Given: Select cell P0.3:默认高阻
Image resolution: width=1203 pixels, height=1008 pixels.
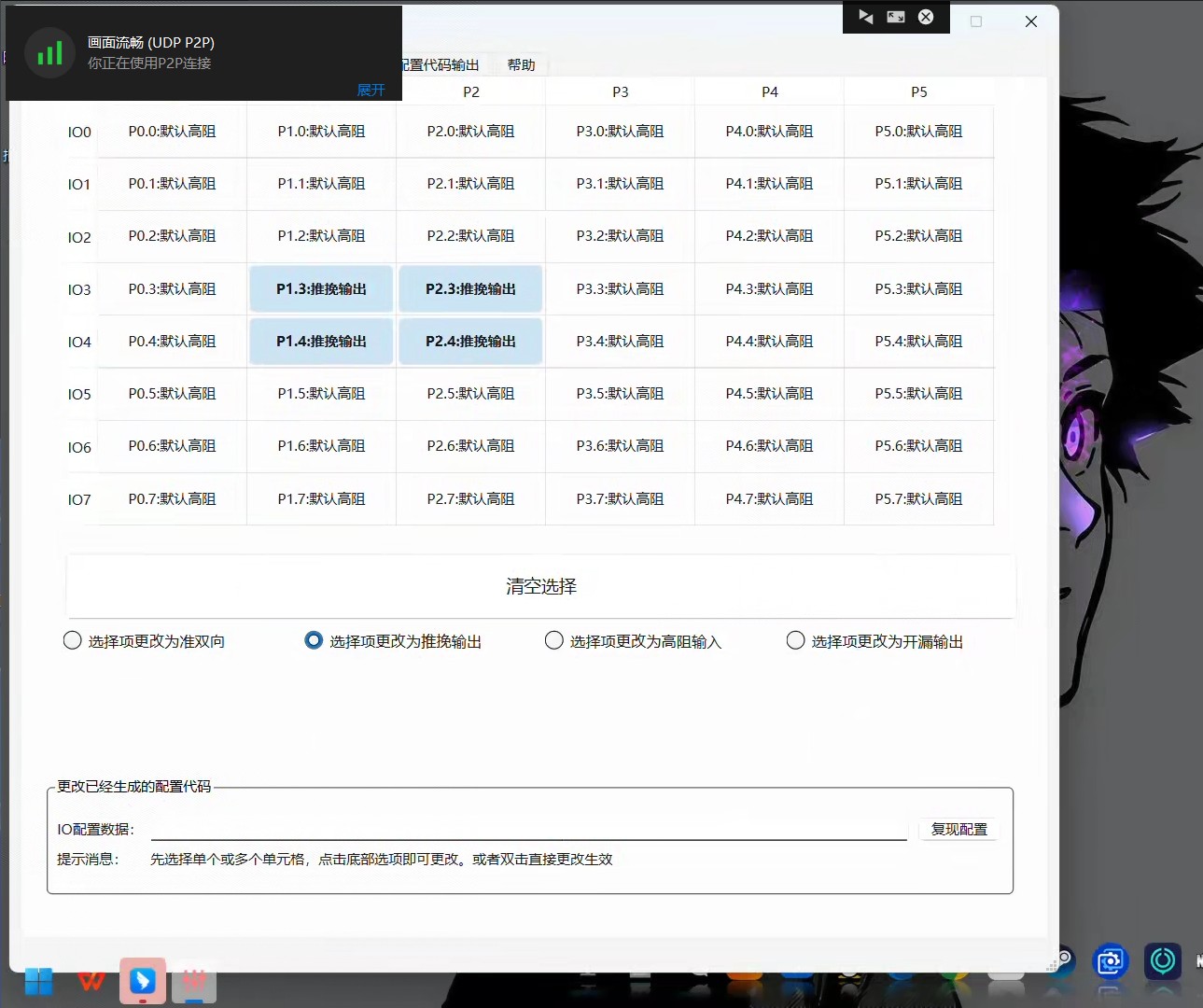Looking at the screenshot, I should point(172,289).
